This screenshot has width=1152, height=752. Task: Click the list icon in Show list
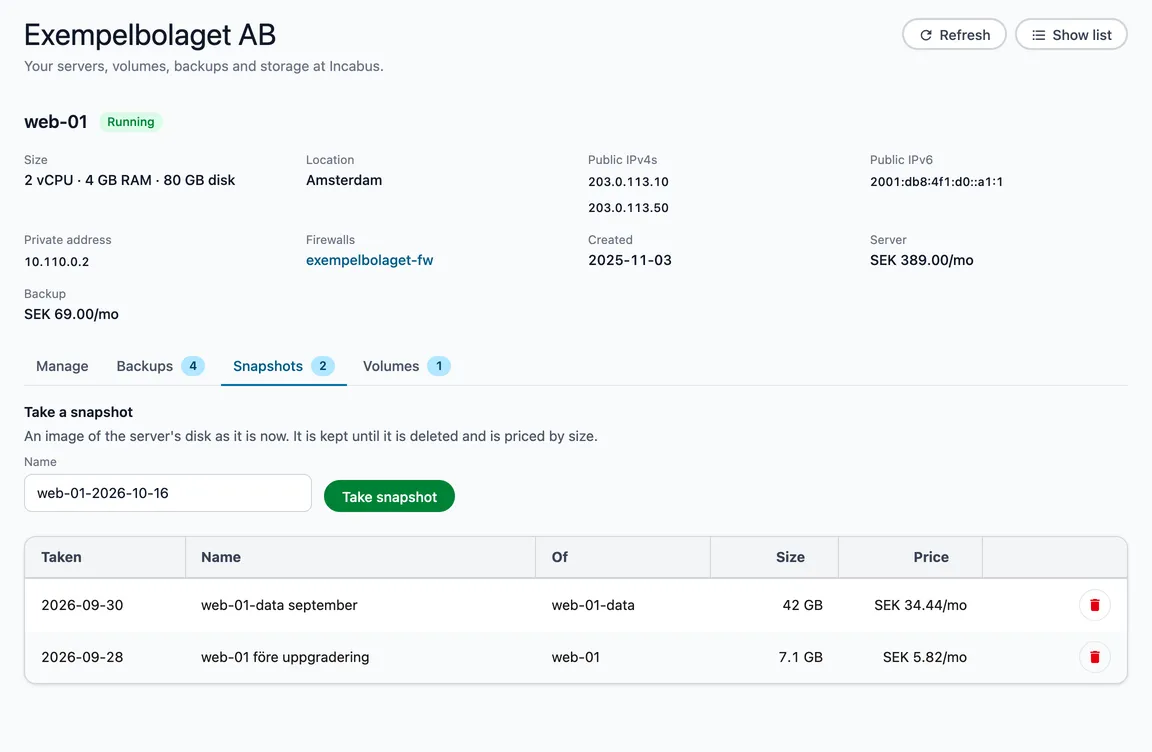click(1038, 35)
